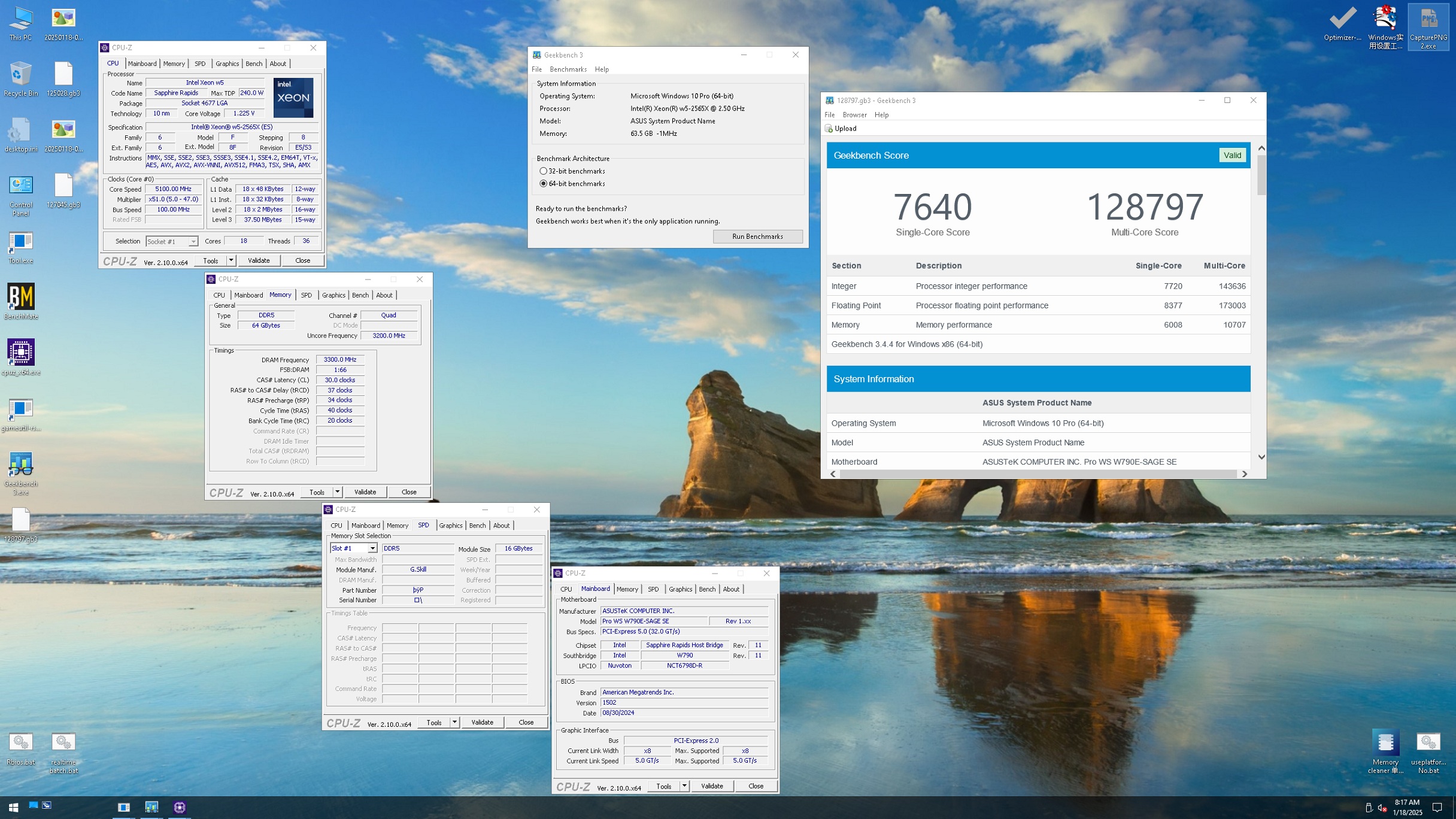Click the Upload icon in Geekbench results
This screenshot has width=1456, height=819.
pos(829,129)
